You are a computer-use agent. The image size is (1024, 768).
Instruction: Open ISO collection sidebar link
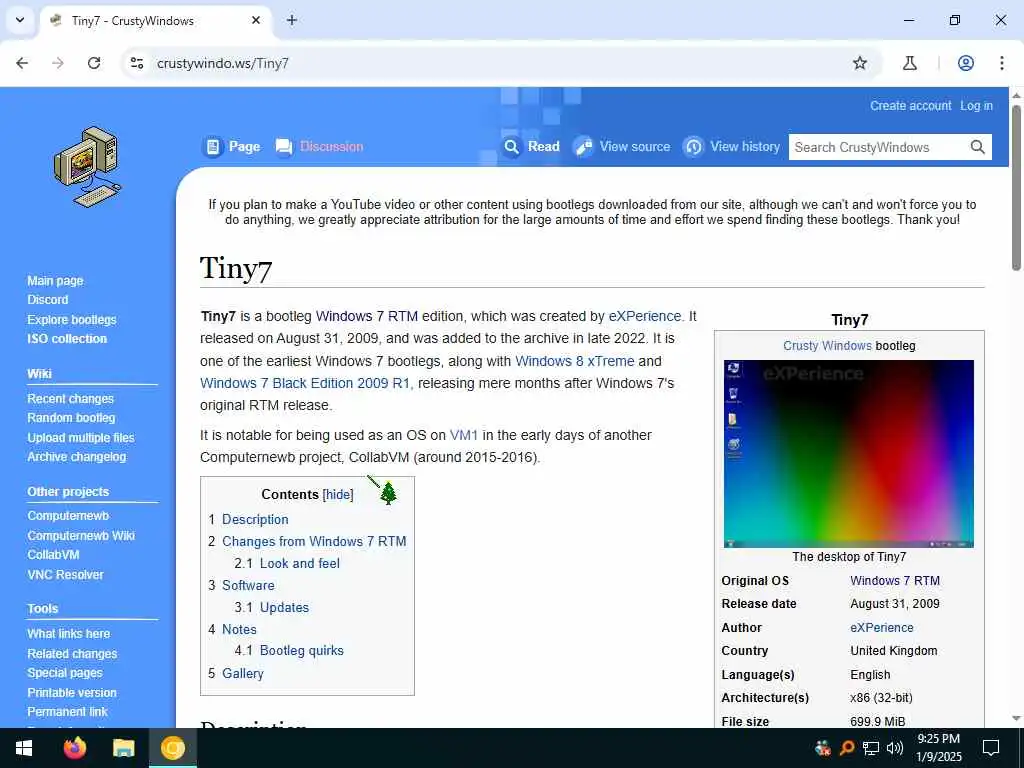click(67, 338)
